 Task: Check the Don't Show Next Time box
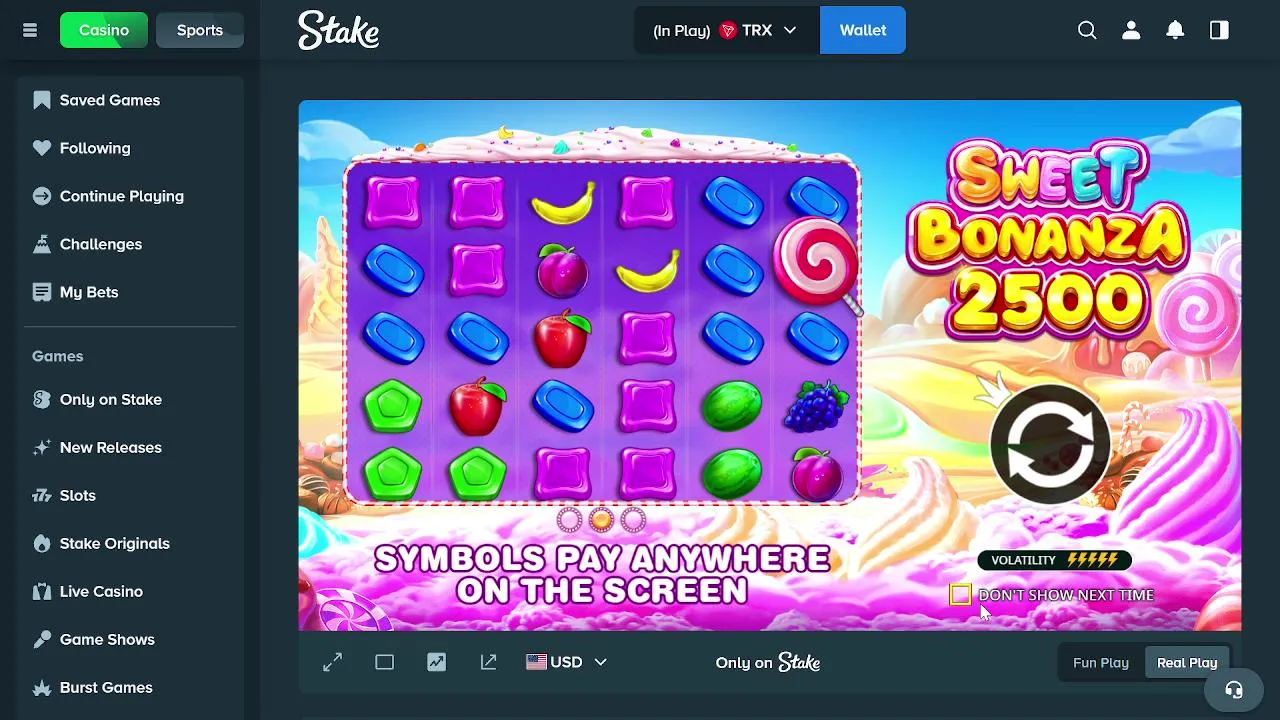[x=960, y=595]
